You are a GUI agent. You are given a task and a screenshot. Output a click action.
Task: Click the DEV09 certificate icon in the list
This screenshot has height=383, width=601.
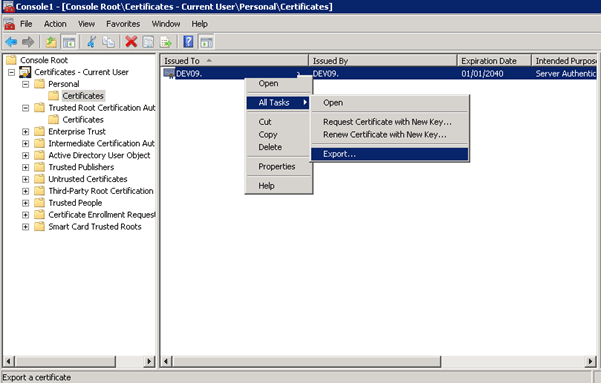coord(169,73)
